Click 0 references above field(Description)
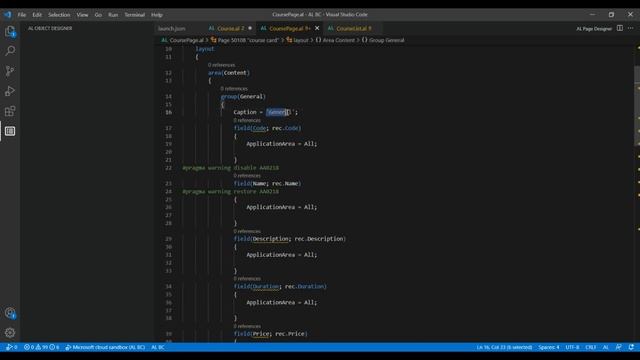Viewport: 640px width, 360px height. click(247, 231)
